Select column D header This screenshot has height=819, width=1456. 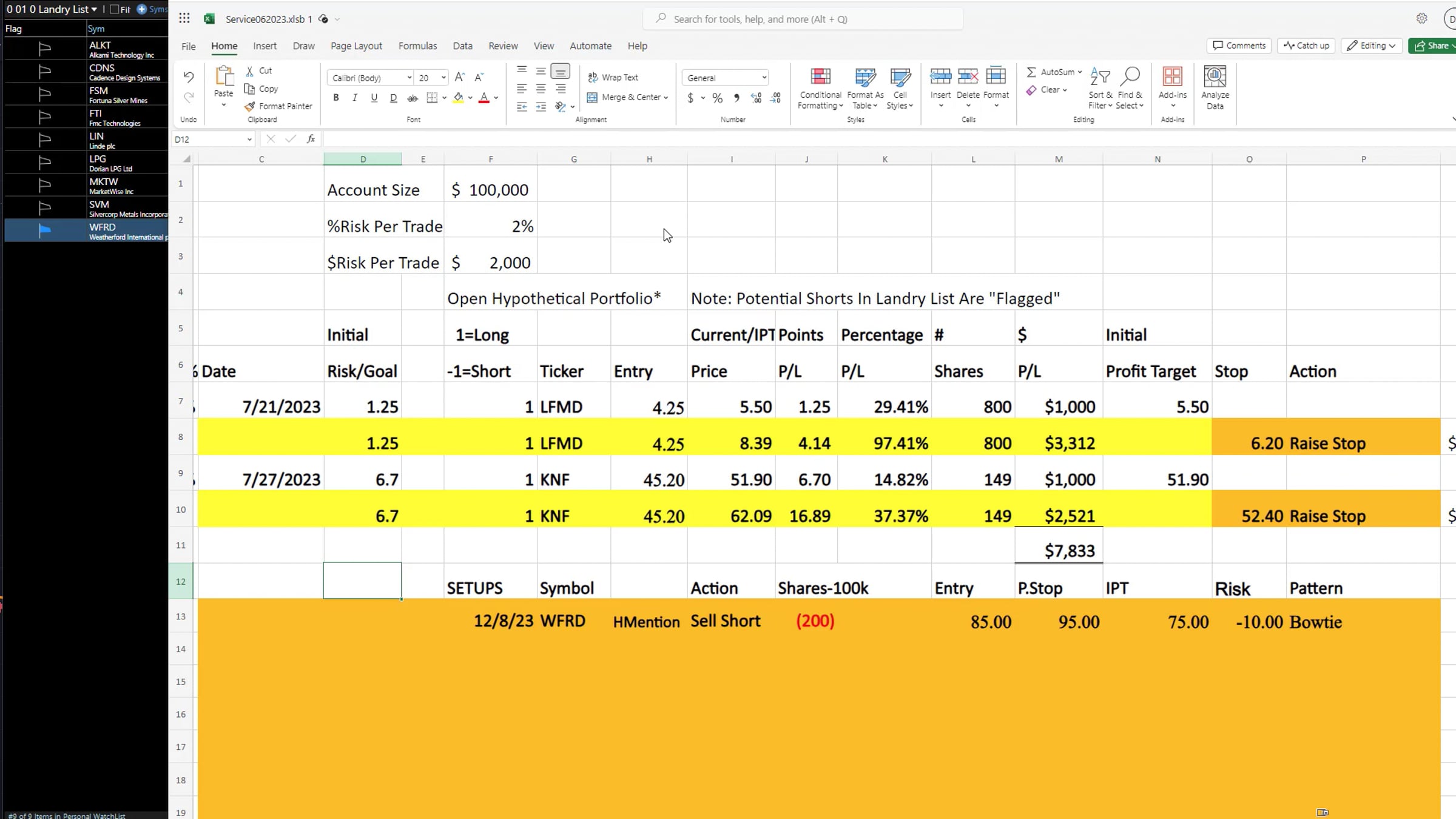point(363,159)
